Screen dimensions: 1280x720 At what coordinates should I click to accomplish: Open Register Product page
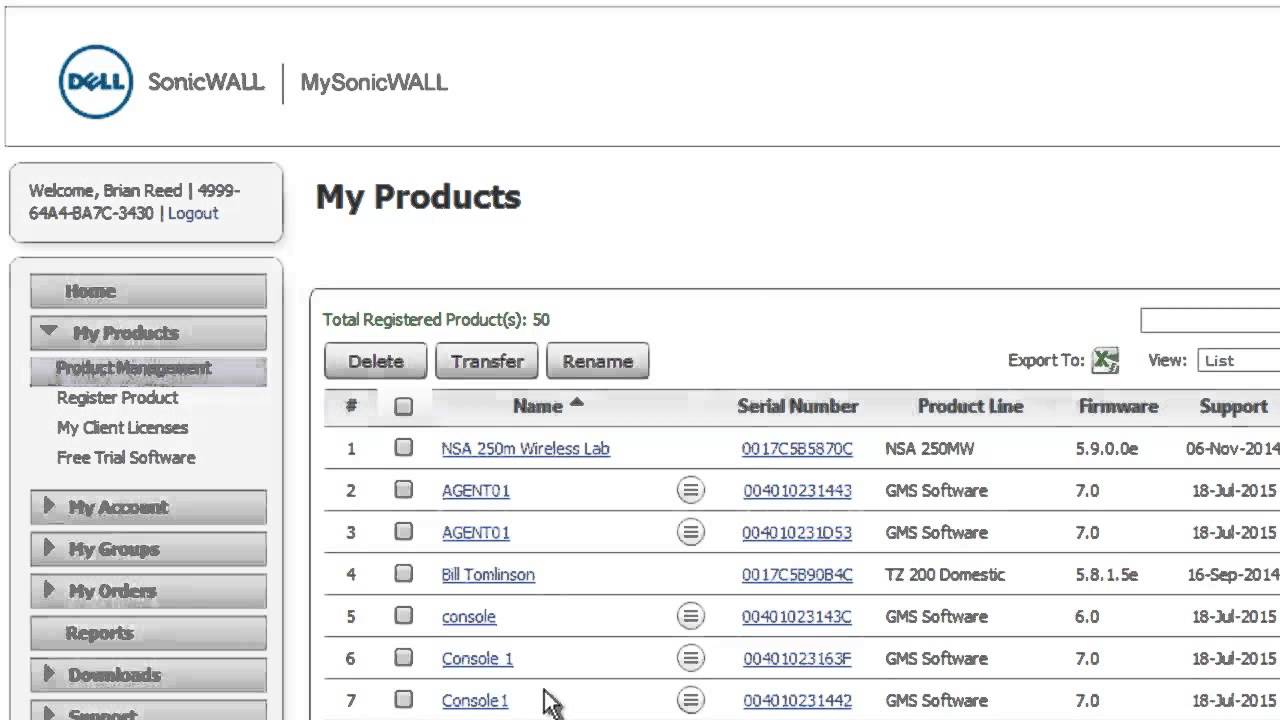[x=117, y=397]
